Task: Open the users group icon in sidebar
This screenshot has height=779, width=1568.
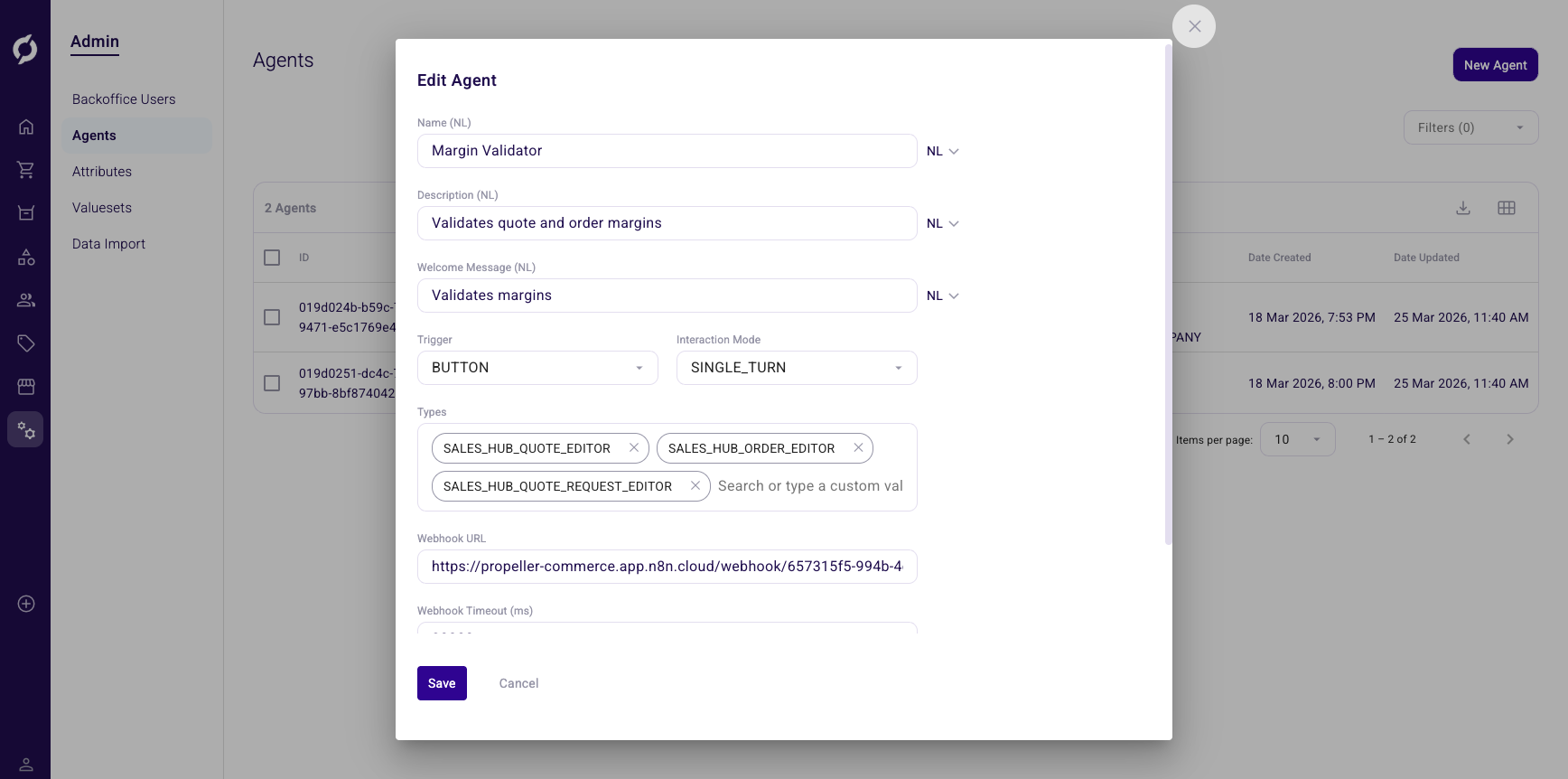Action: tap(26, 300)
